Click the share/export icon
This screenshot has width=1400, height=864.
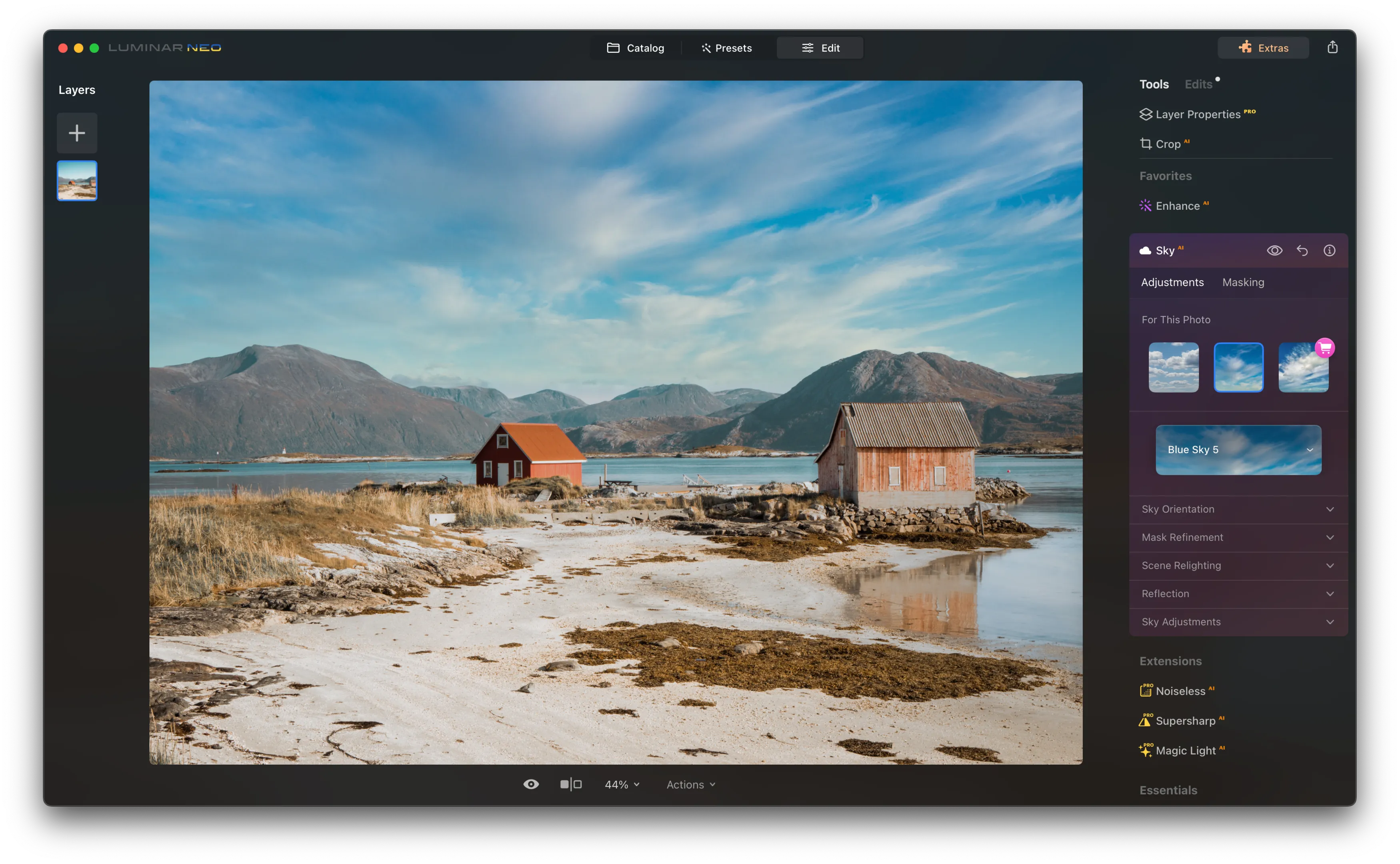(x=1332, y=48)
